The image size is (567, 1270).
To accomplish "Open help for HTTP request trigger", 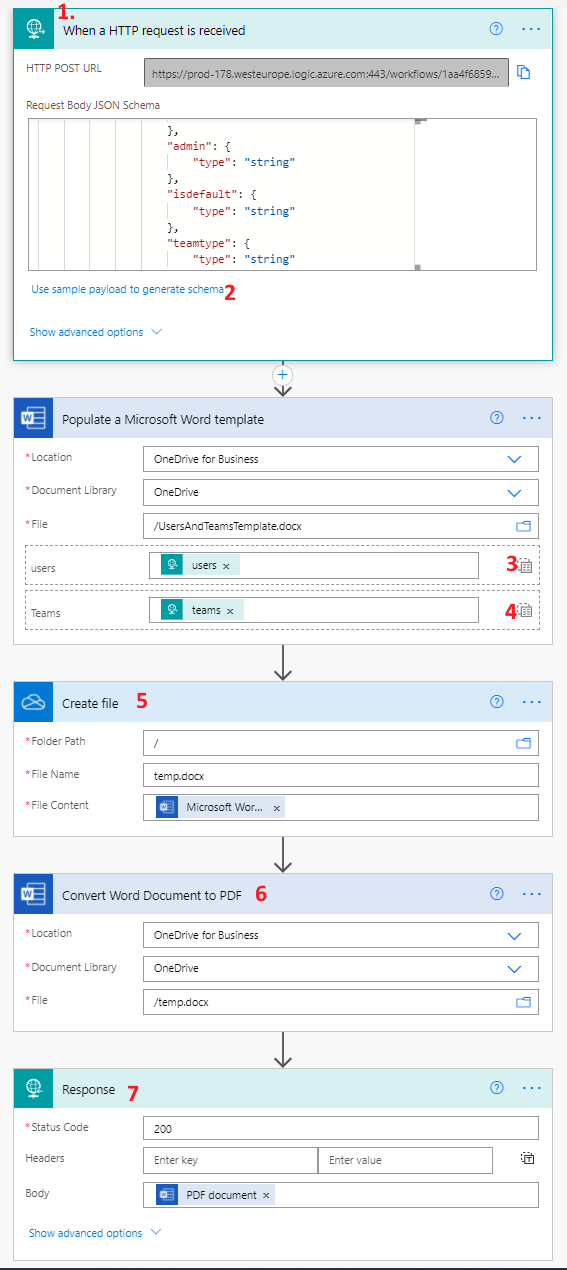I will point(496,29).
